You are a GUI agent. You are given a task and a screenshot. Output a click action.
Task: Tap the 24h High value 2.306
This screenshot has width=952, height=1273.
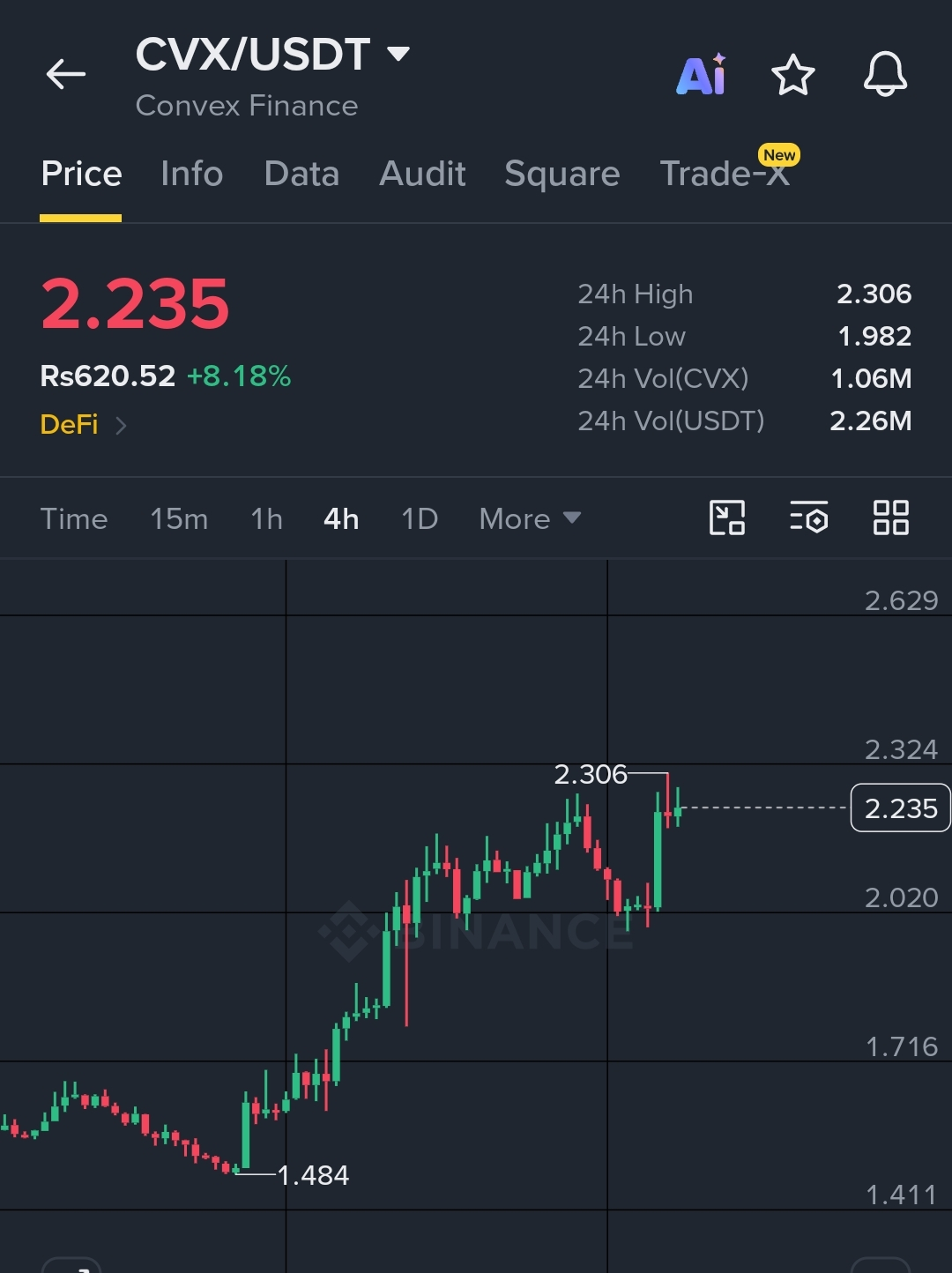pos(874,294)
